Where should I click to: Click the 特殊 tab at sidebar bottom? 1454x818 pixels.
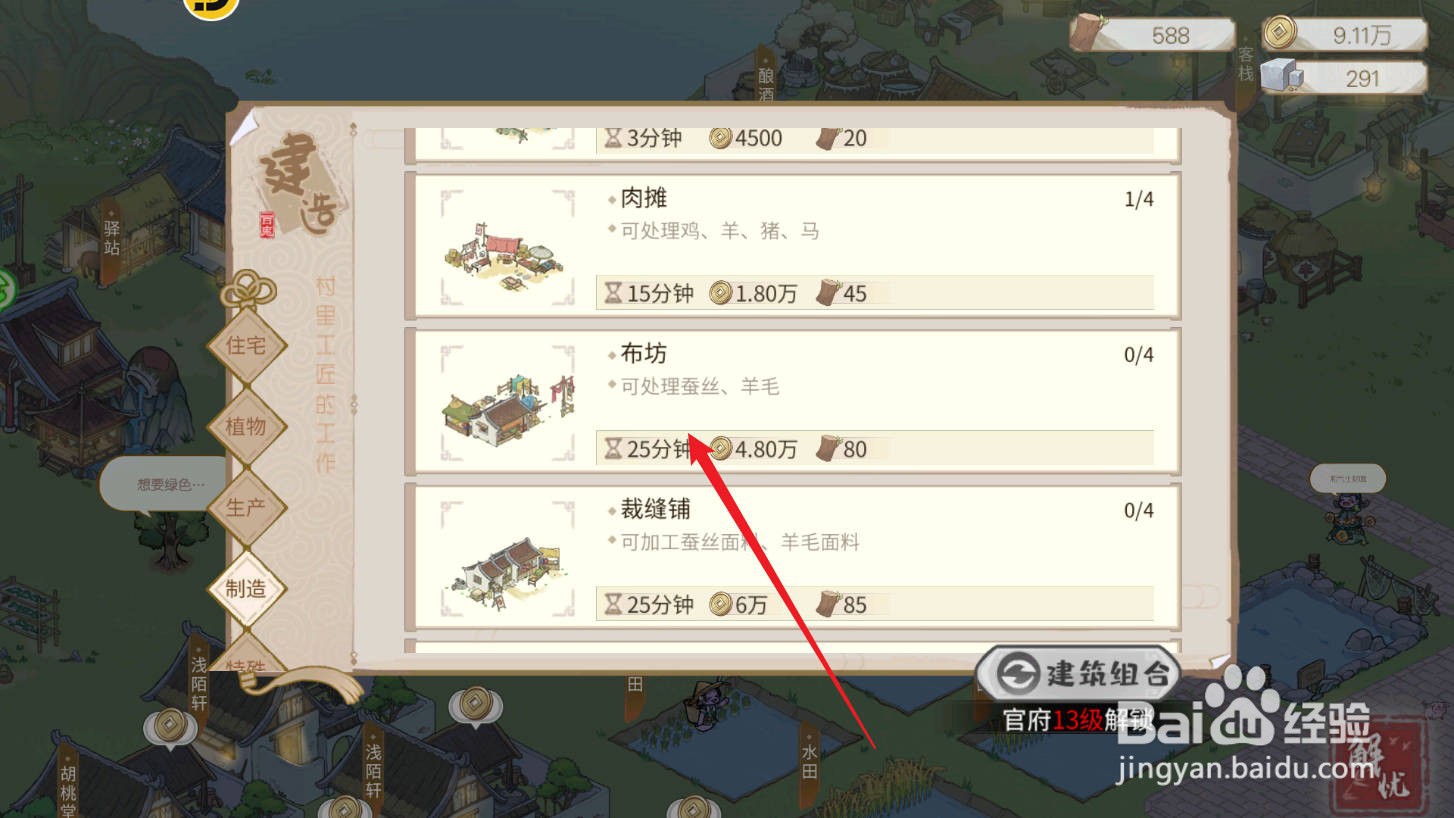point(246,664)
